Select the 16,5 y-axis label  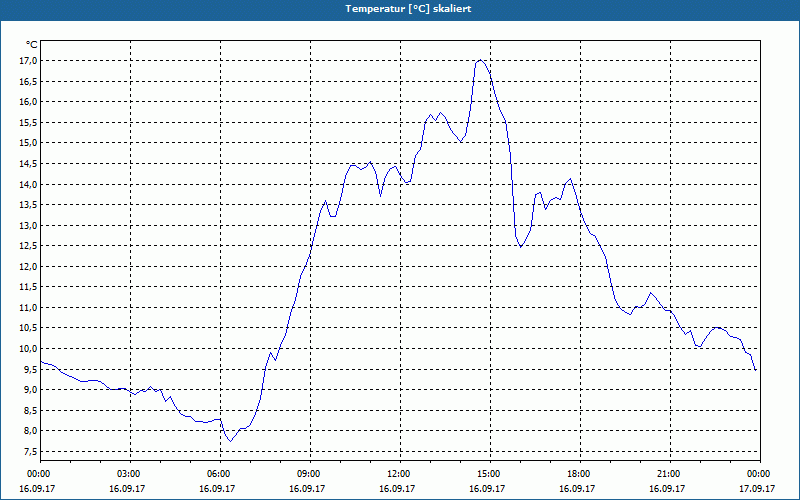tap(29, 81)
